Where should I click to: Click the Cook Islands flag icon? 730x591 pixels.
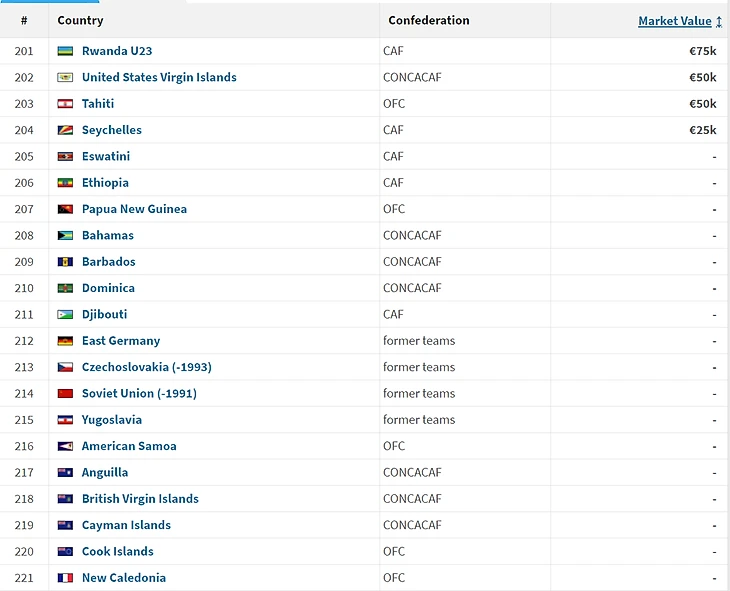pyautogui.click(x=65, y=551)
